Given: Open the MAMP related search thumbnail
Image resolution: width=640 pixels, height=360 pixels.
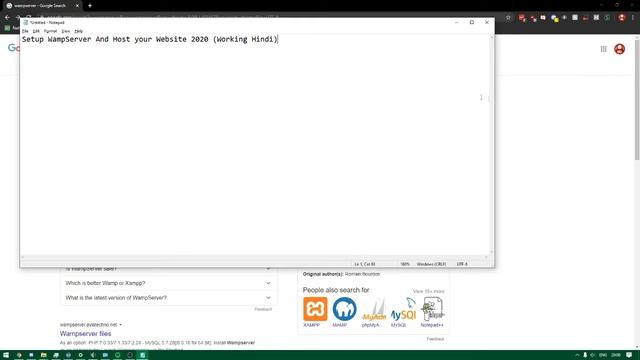Looking at the screenshot, I should tap(344, 312).
